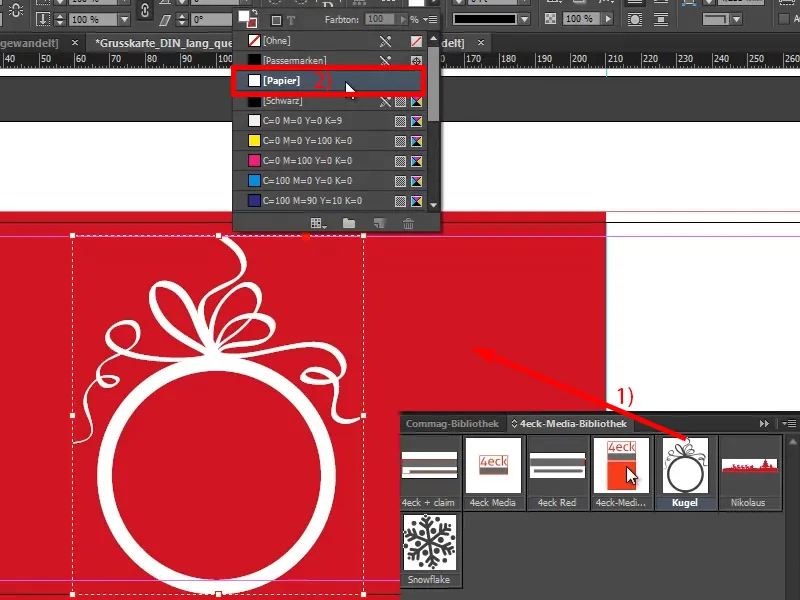Switch to the 4eck-Media-Bibliothek tab
This screenshot has width=800, height=600.
[x=568, y=423]
